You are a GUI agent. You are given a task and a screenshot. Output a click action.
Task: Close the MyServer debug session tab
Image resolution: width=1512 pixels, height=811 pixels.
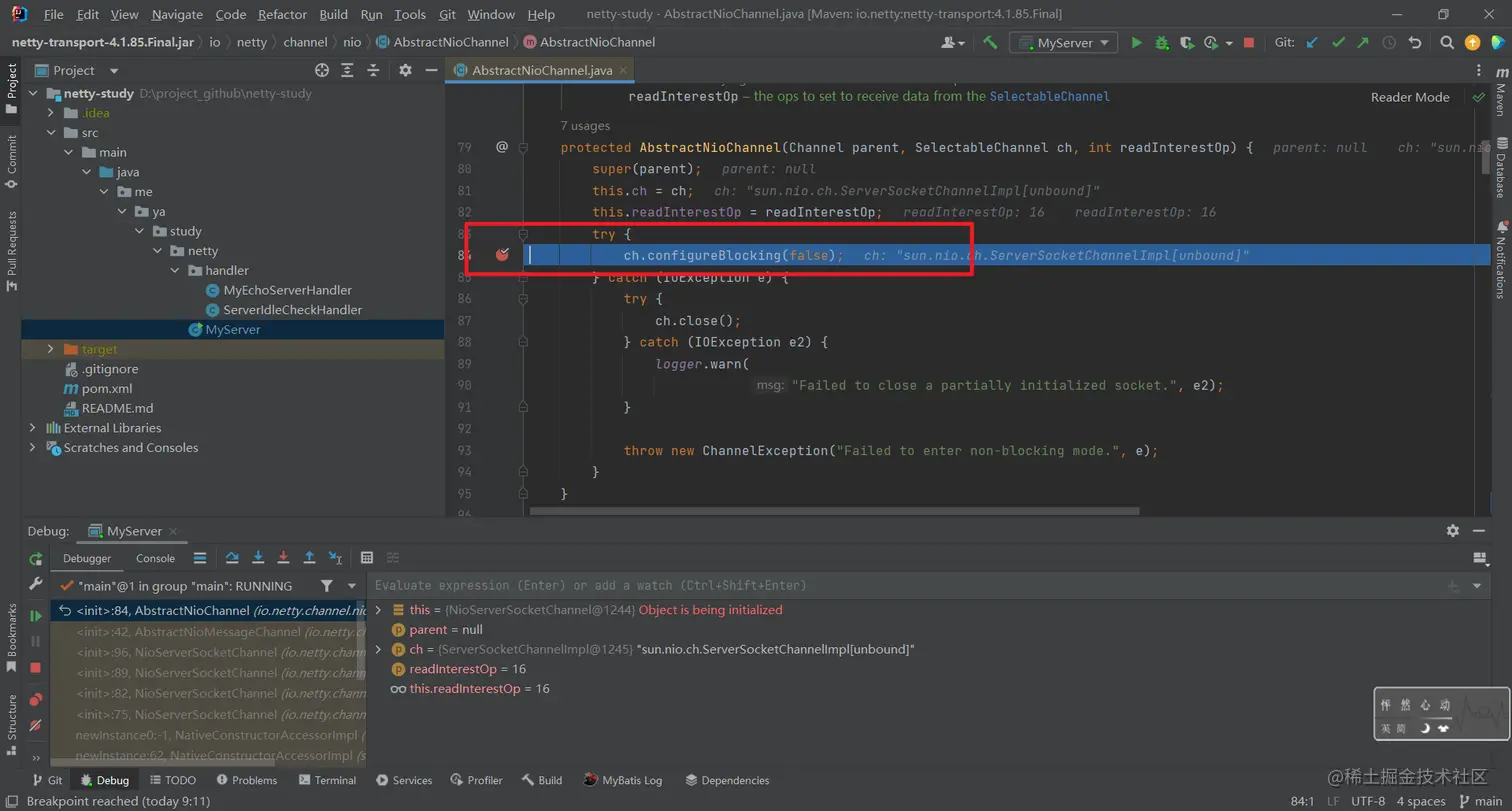tap(172, 531)
